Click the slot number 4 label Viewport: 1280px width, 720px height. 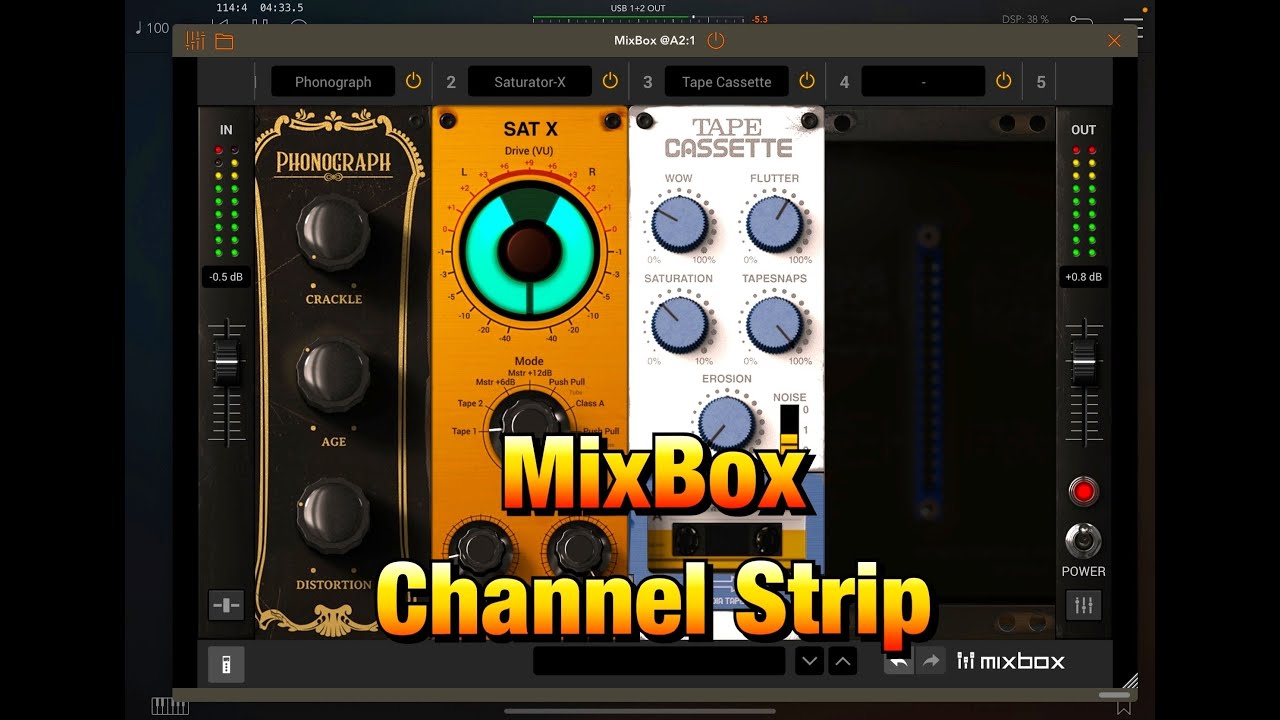(x=845, y=82)
